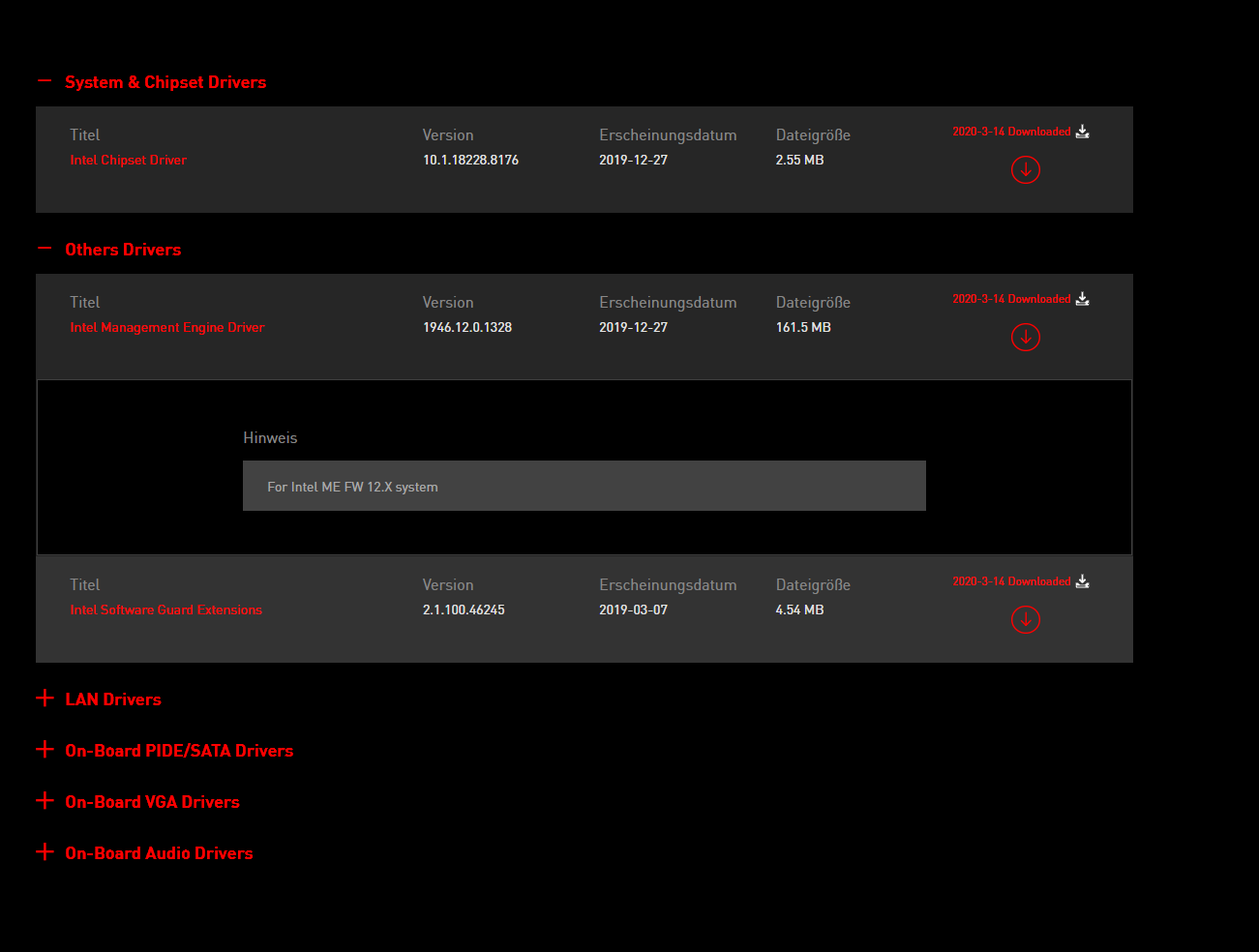
Task: Click On-Board Audio Drivers heading text
Action: point(159,853)
